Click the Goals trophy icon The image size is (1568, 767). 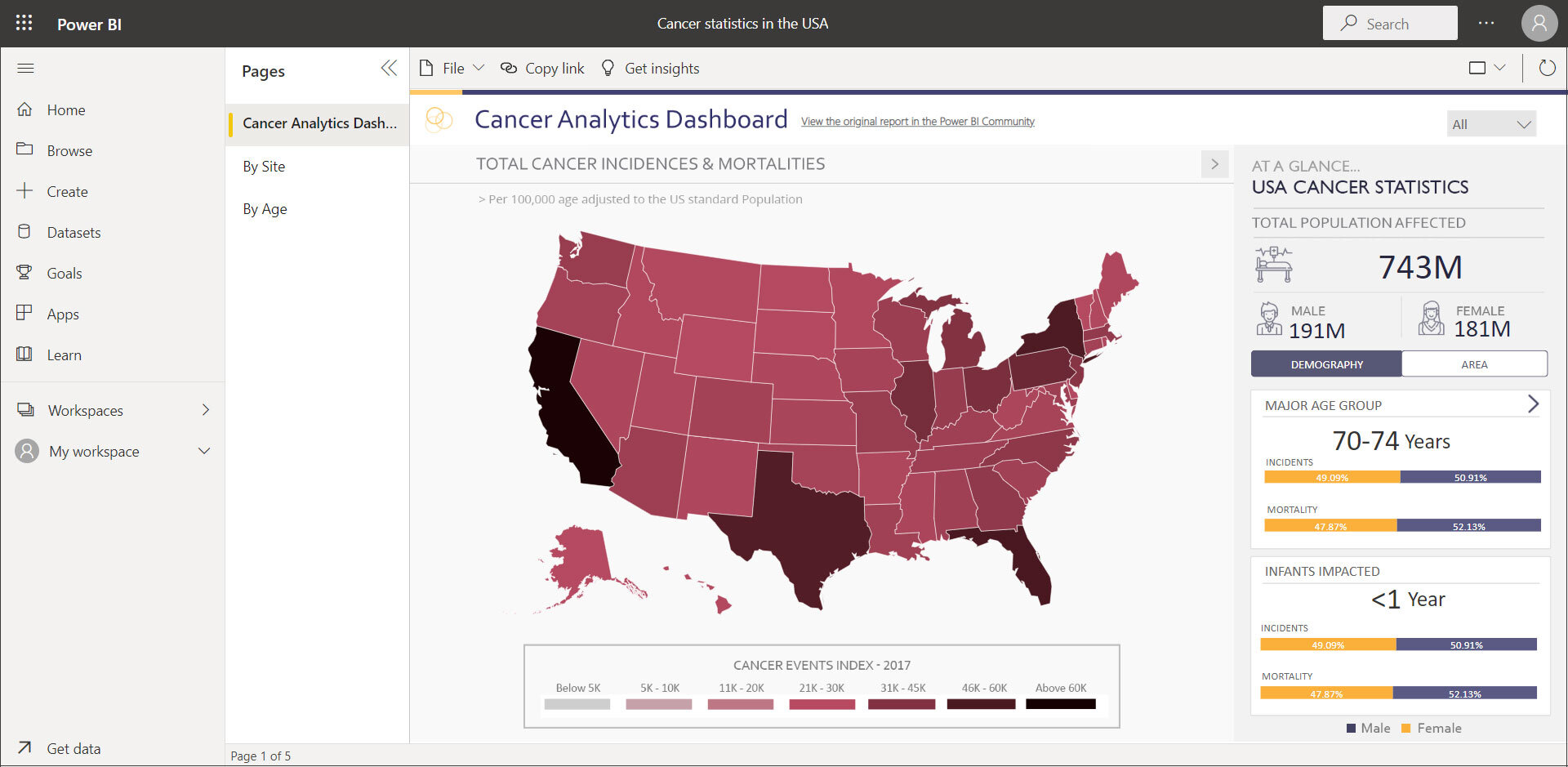pos(24,273)
